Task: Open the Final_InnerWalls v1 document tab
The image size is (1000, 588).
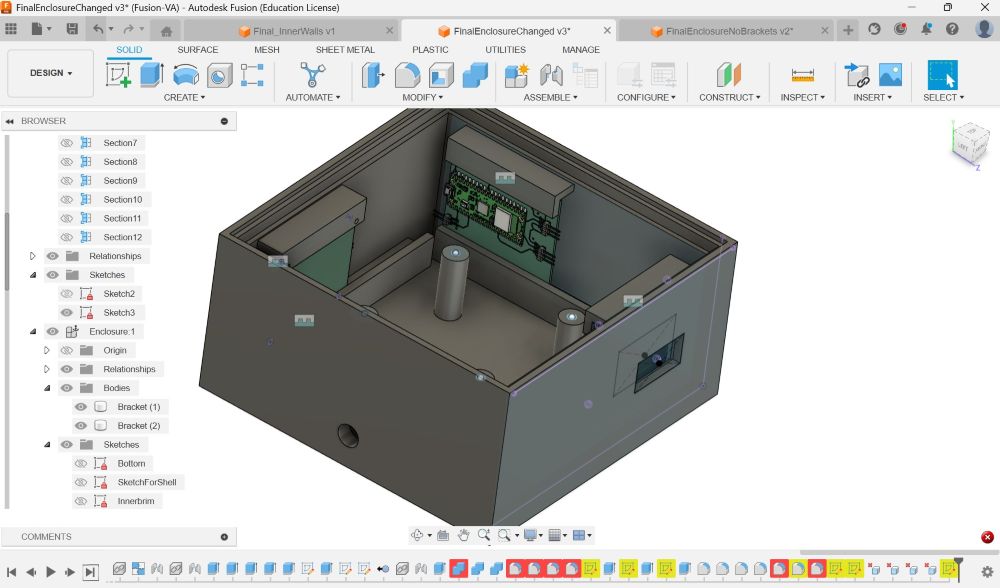Action: click(293, 31)
